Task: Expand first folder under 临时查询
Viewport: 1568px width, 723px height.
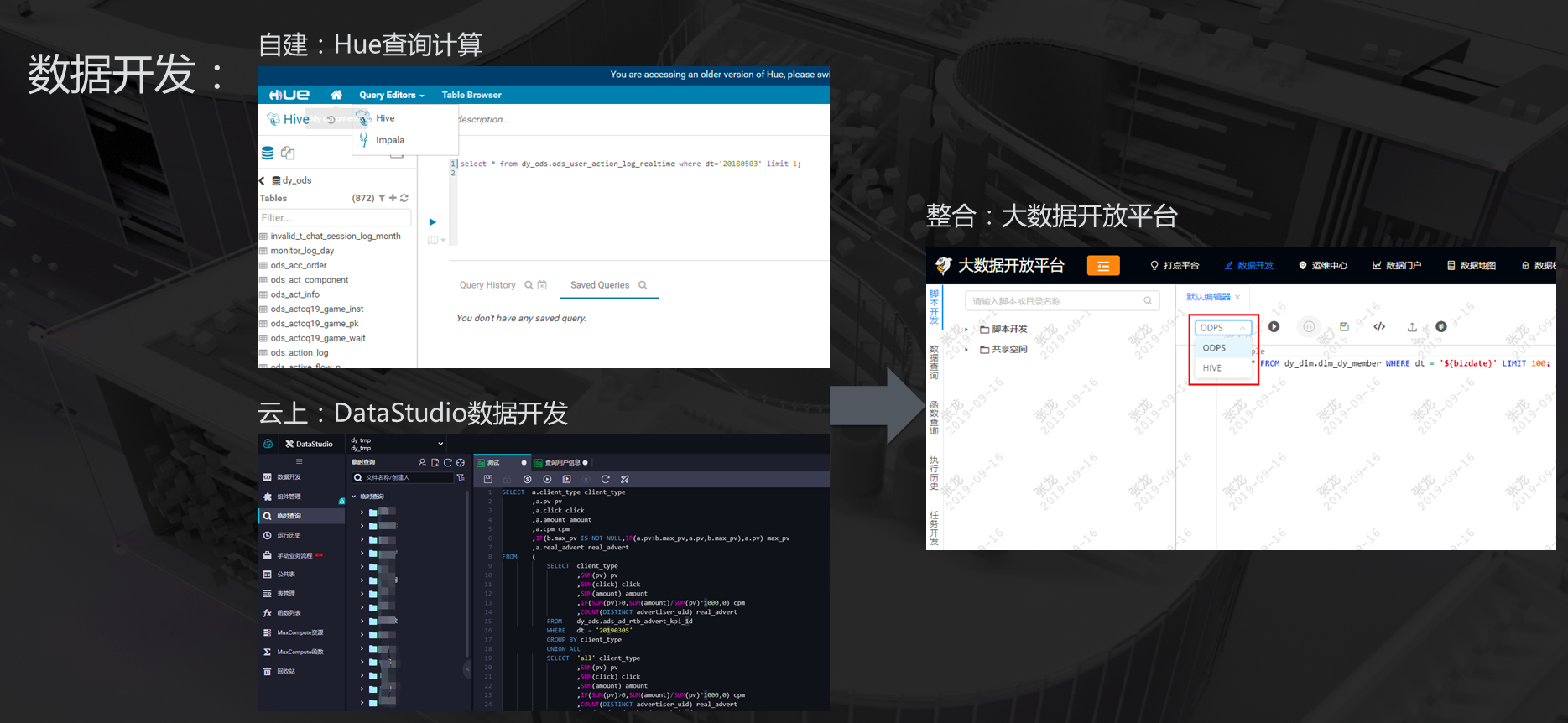Action: pos(362,512)
